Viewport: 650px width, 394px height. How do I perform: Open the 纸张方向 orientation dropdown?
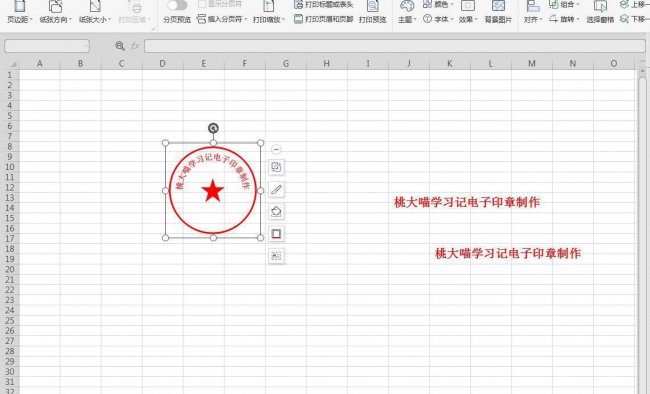coord(56,12)
